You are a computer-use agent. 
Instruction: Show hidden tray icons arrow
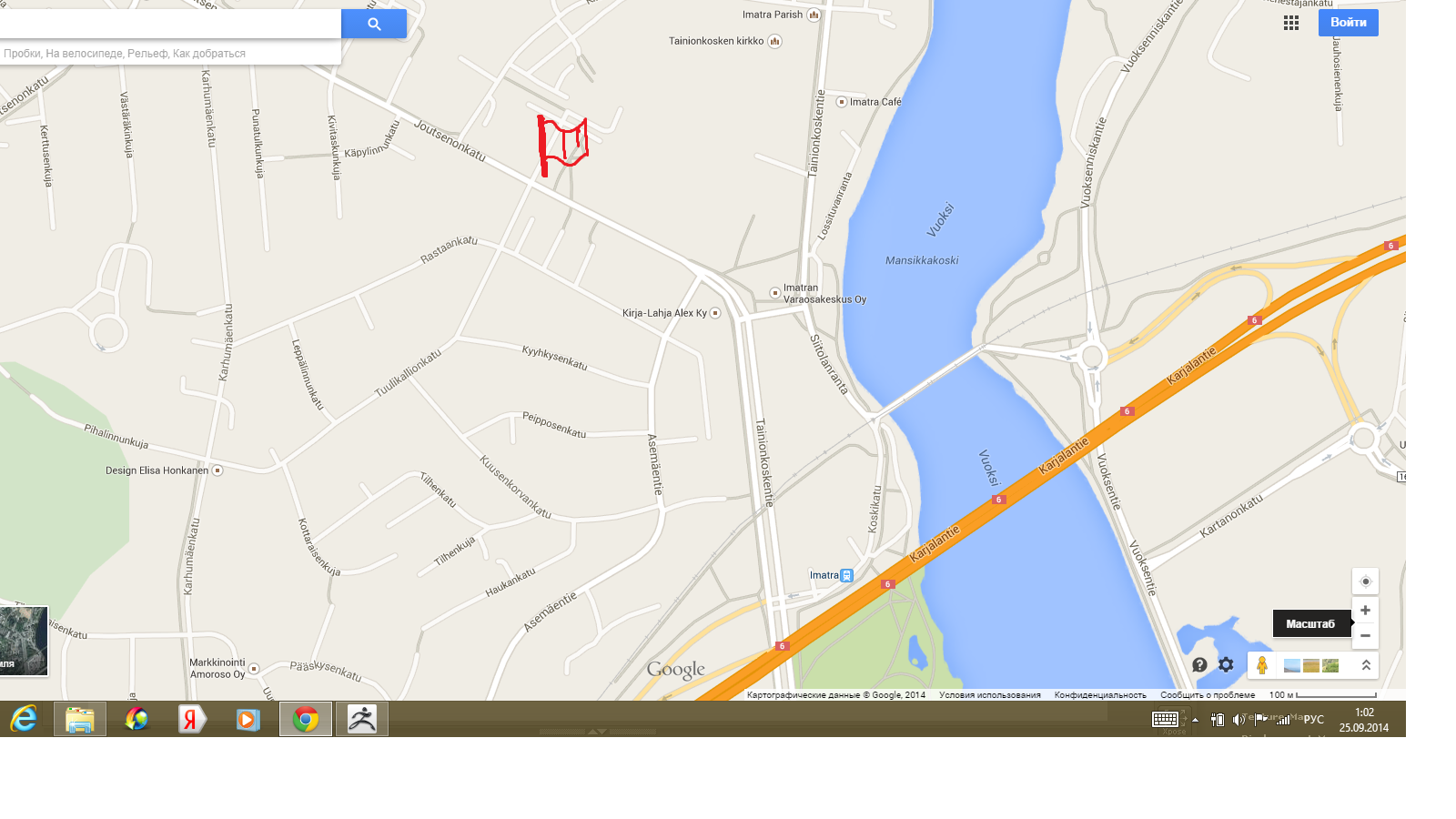pos(1195,720)
